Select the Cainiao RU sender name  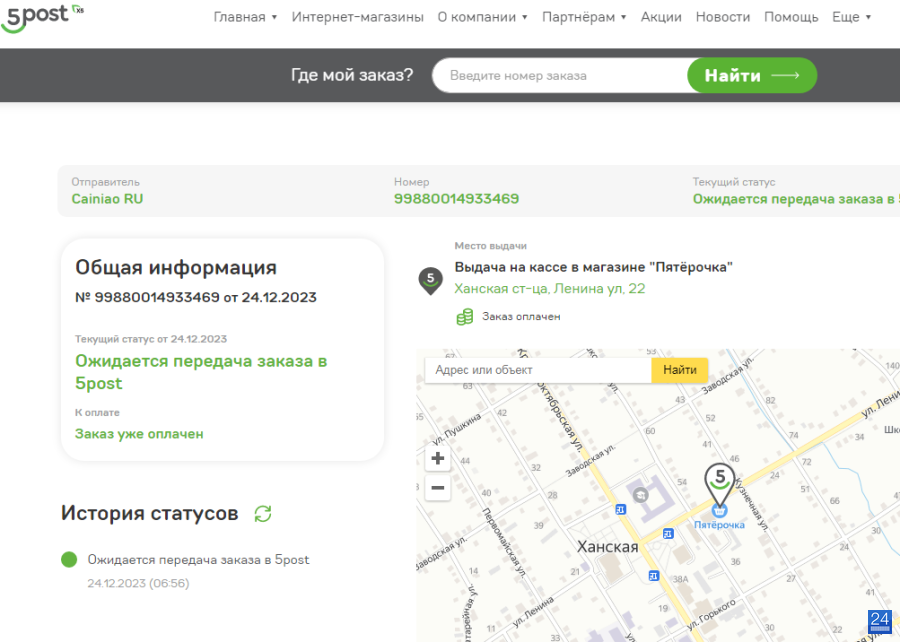(107, 199)
